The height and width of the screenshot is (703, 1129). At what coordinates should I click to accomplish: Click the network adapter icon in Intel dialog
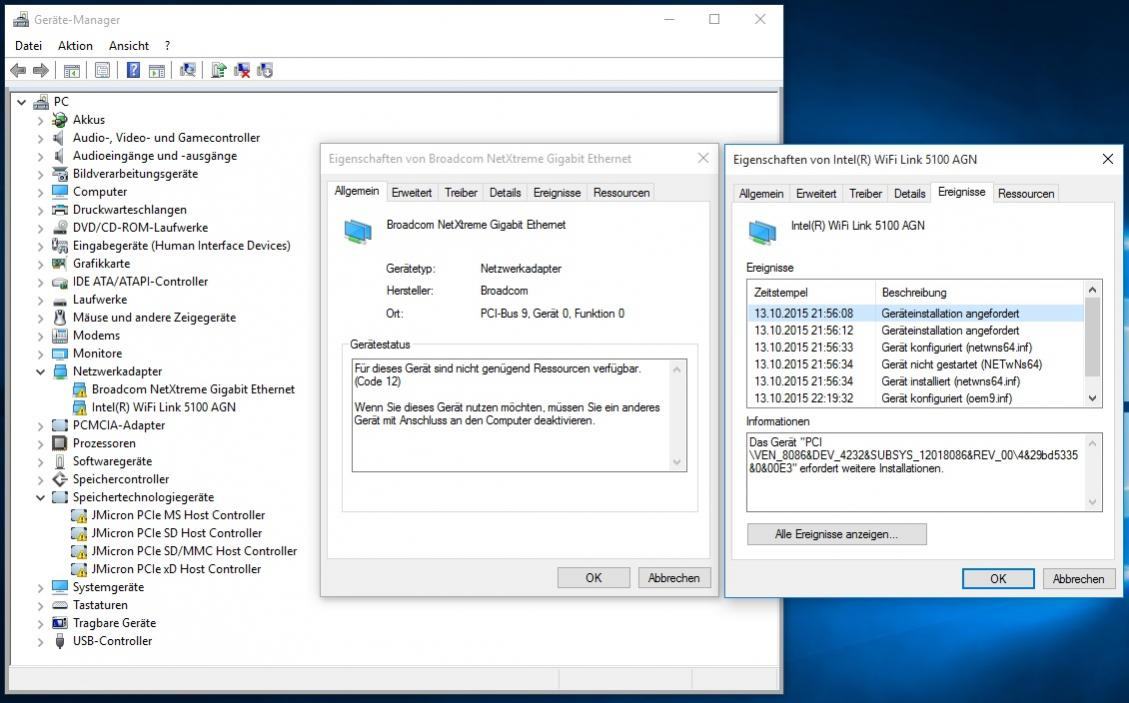763,231
